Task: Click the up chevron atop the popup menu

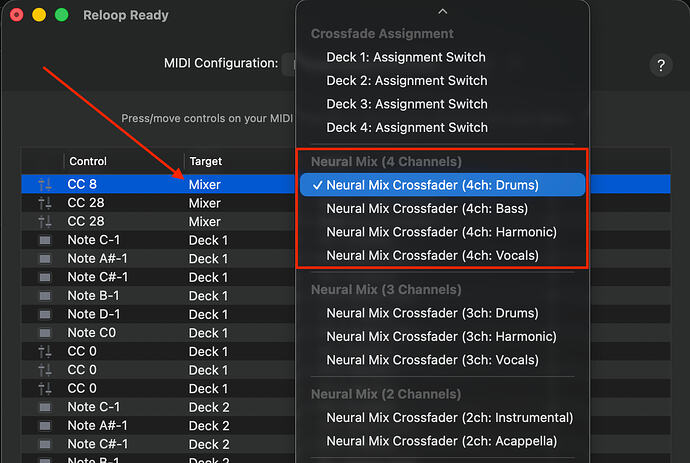Action: [443, 11]
